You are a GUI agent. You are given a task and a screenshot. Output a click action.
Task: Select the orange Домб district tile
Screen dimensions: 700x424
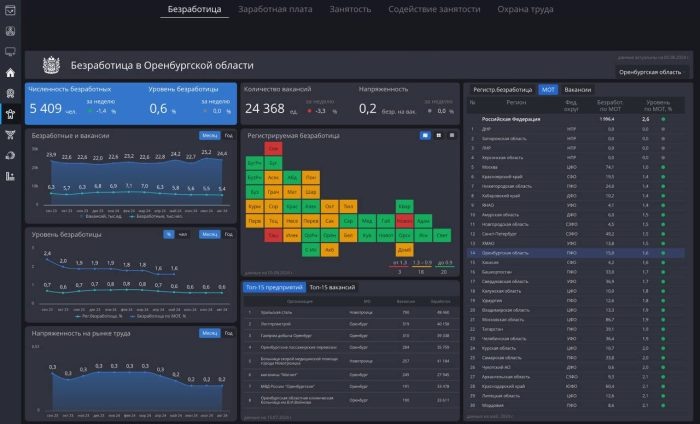pos(404,250)
